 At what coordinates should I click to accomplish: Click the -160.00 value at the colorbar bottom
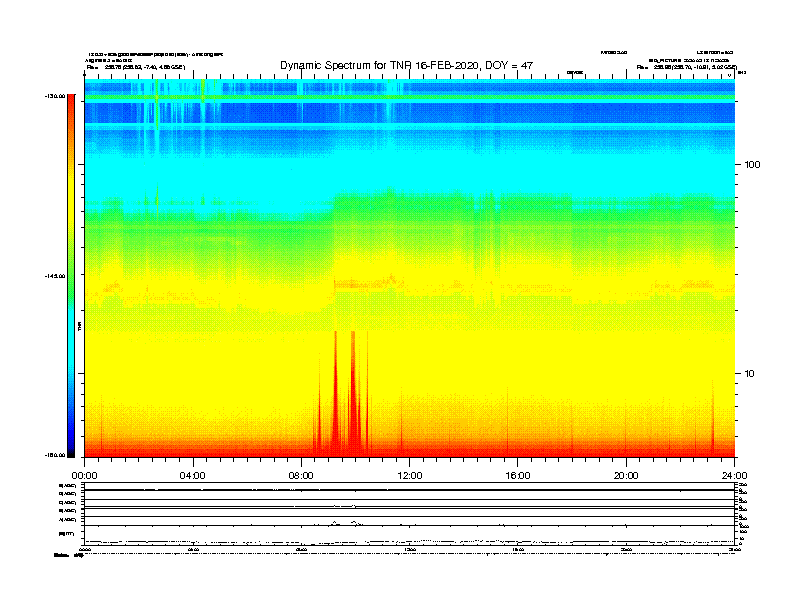55,455
